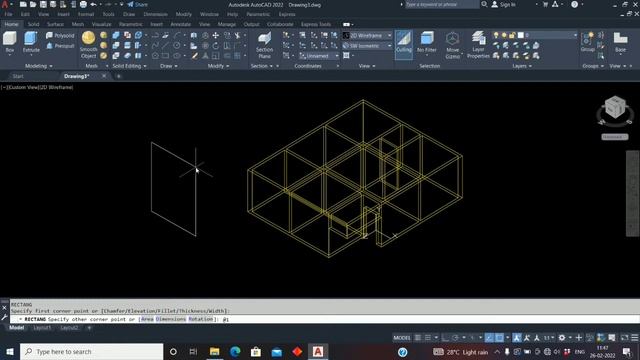Click in the keyword search field
This screenshot has height=360, width=640.
tap(441, 4)
